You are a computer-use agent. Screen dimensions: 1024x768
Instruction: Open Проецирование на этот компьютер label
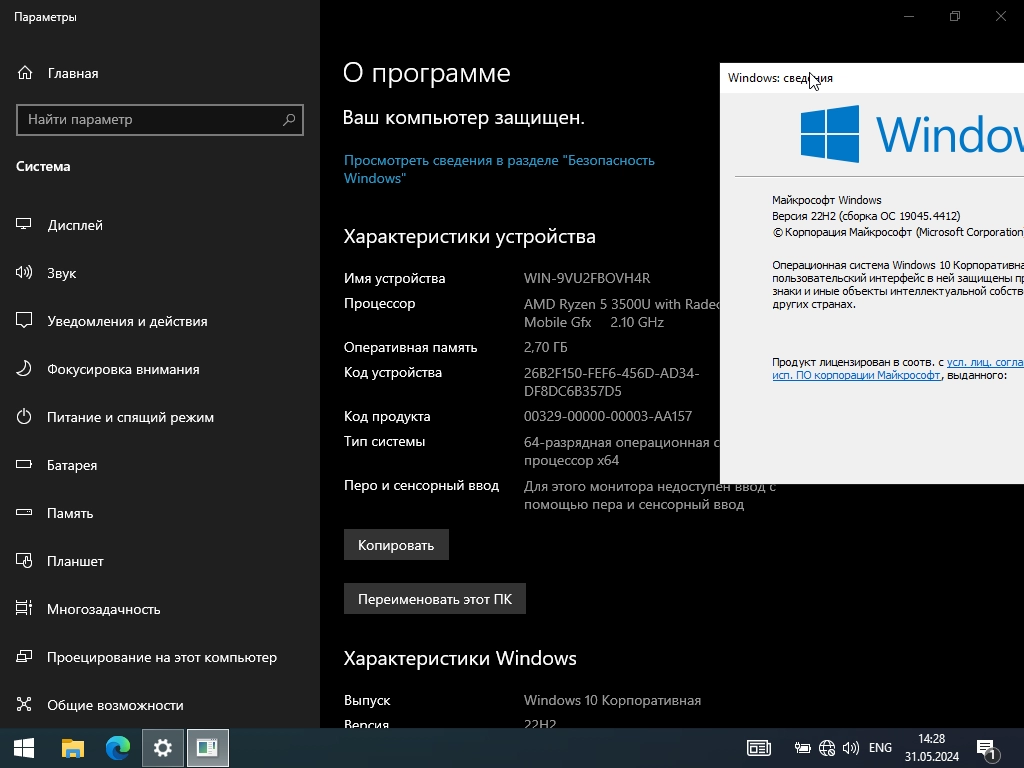[x=162, y=658]
